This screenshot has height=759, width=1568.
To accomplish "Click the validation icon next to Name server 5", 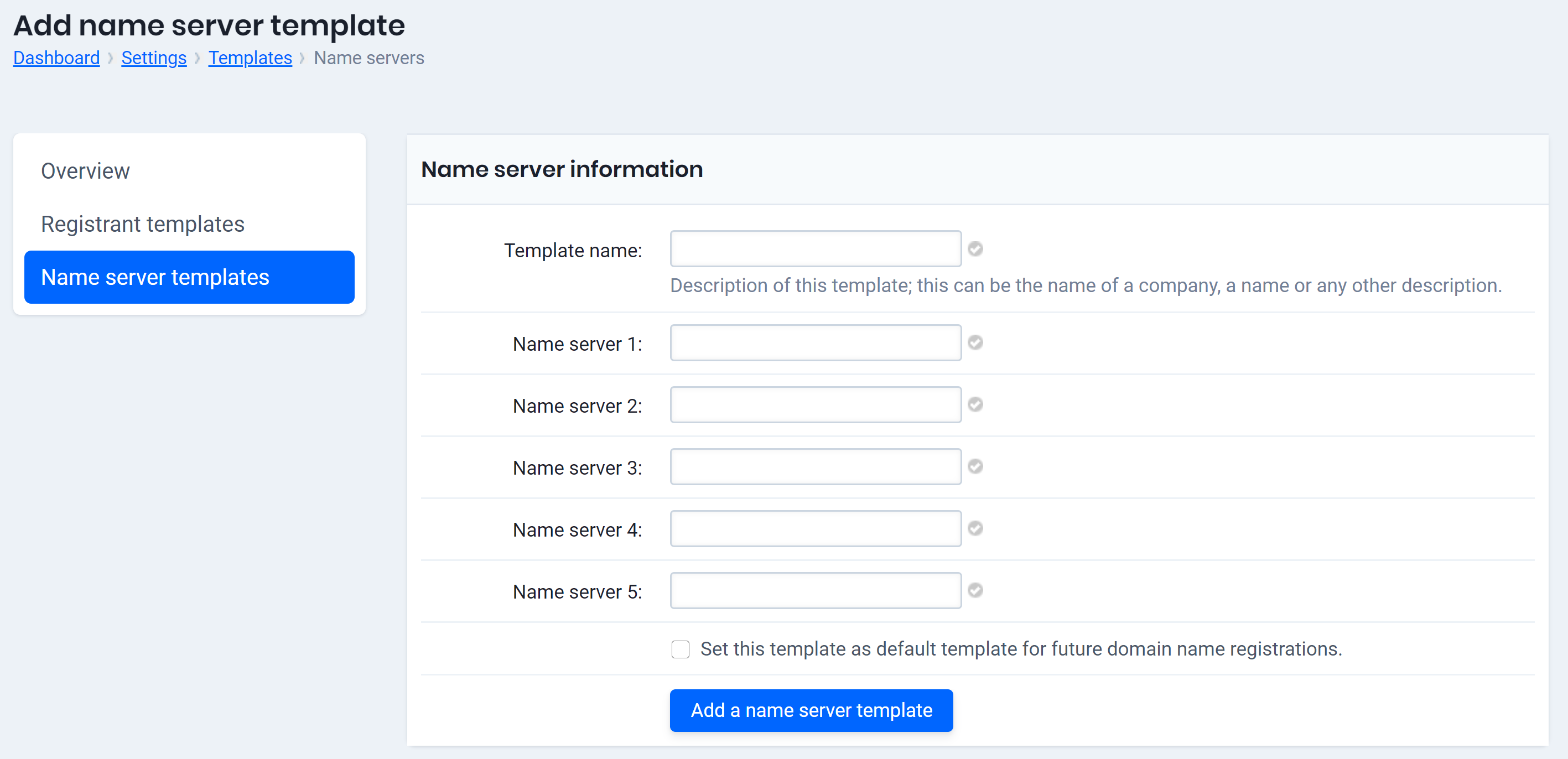I will (x=975, y=590).
